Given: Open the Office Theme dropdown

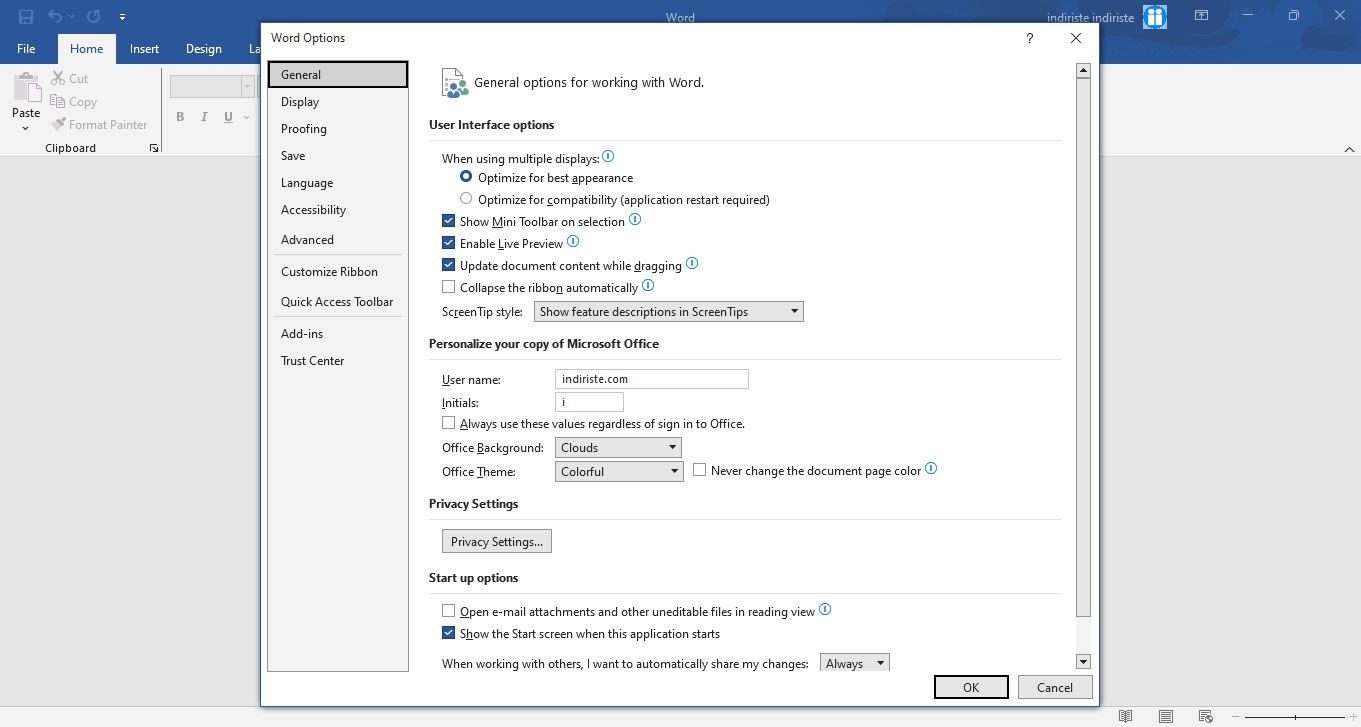Looking at the screenshot, I should (619, 471).
